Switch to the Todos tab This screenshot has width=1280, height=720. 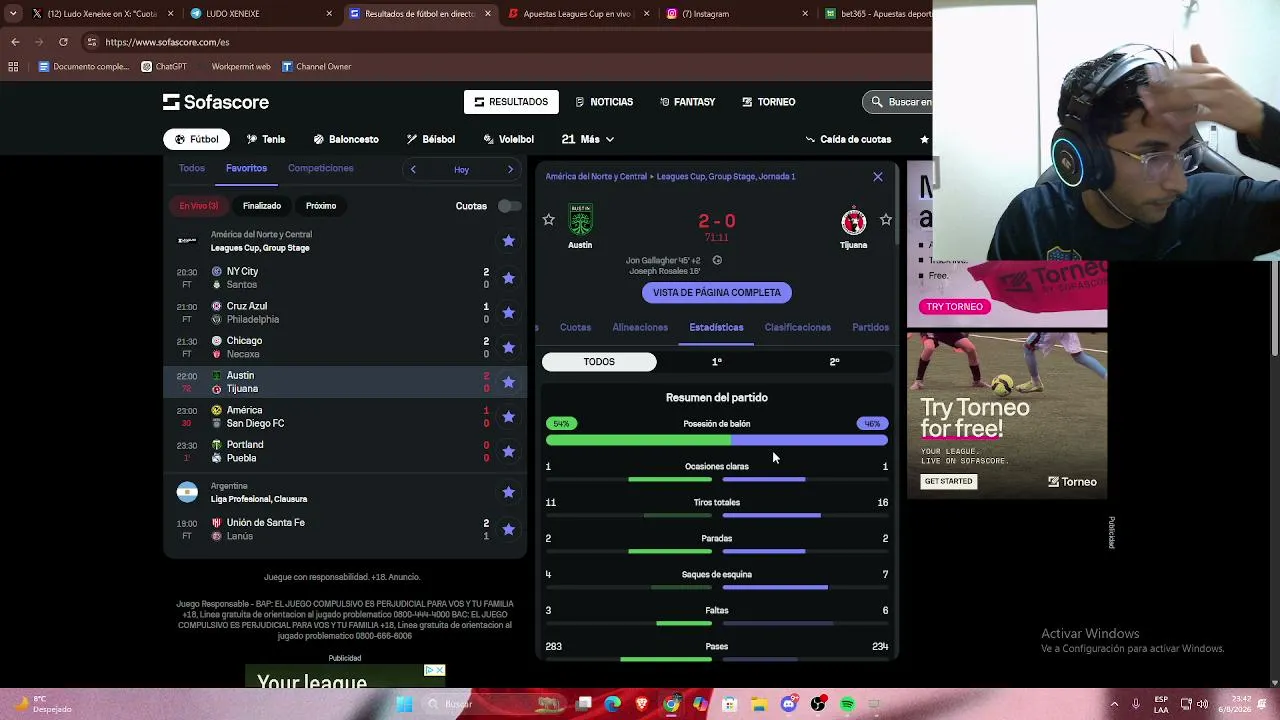192,168
